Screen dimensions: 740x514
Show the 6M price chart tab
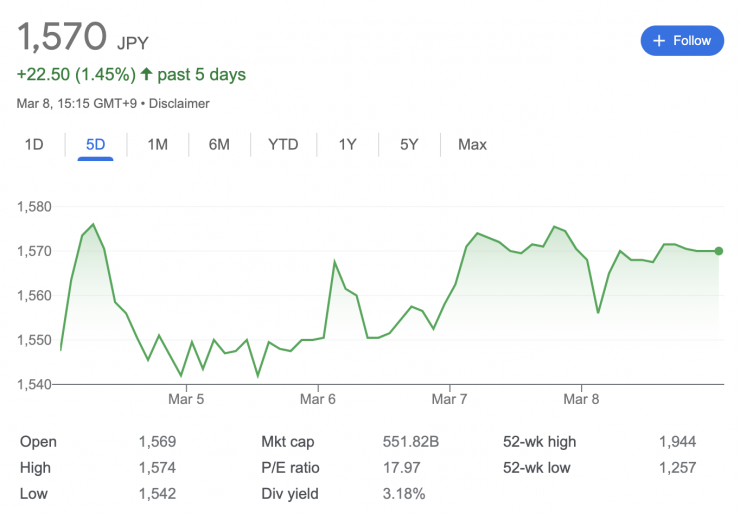[219, 144]
